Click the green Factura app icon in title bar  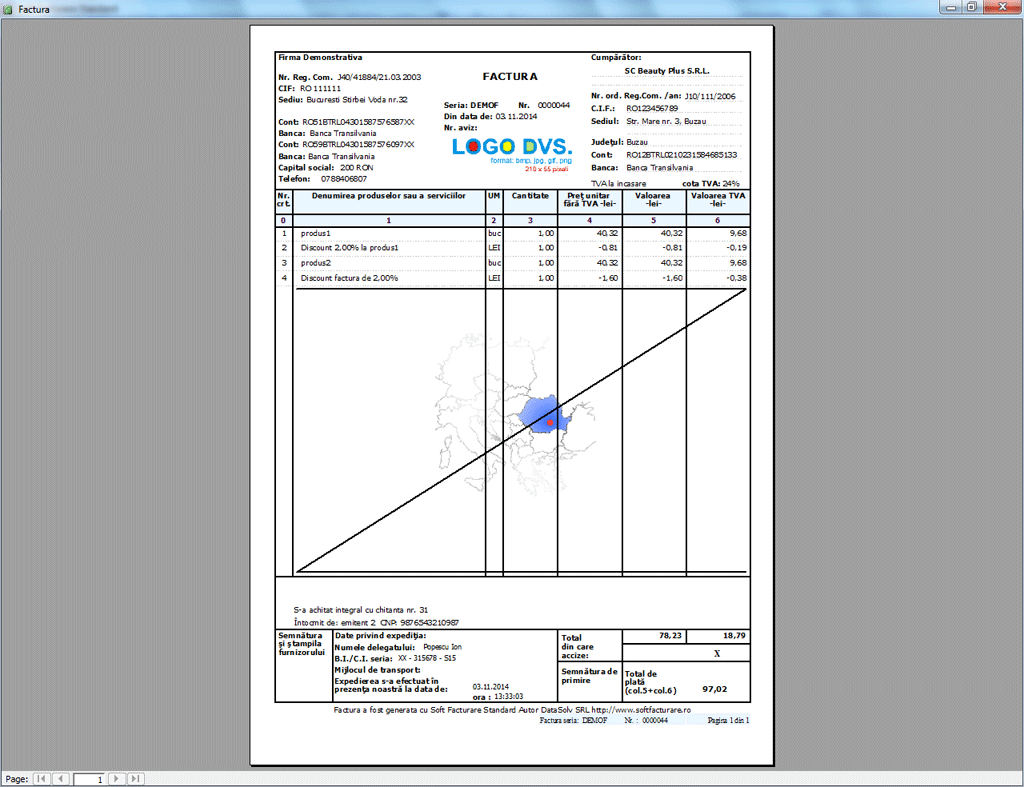tap(9, 8)
